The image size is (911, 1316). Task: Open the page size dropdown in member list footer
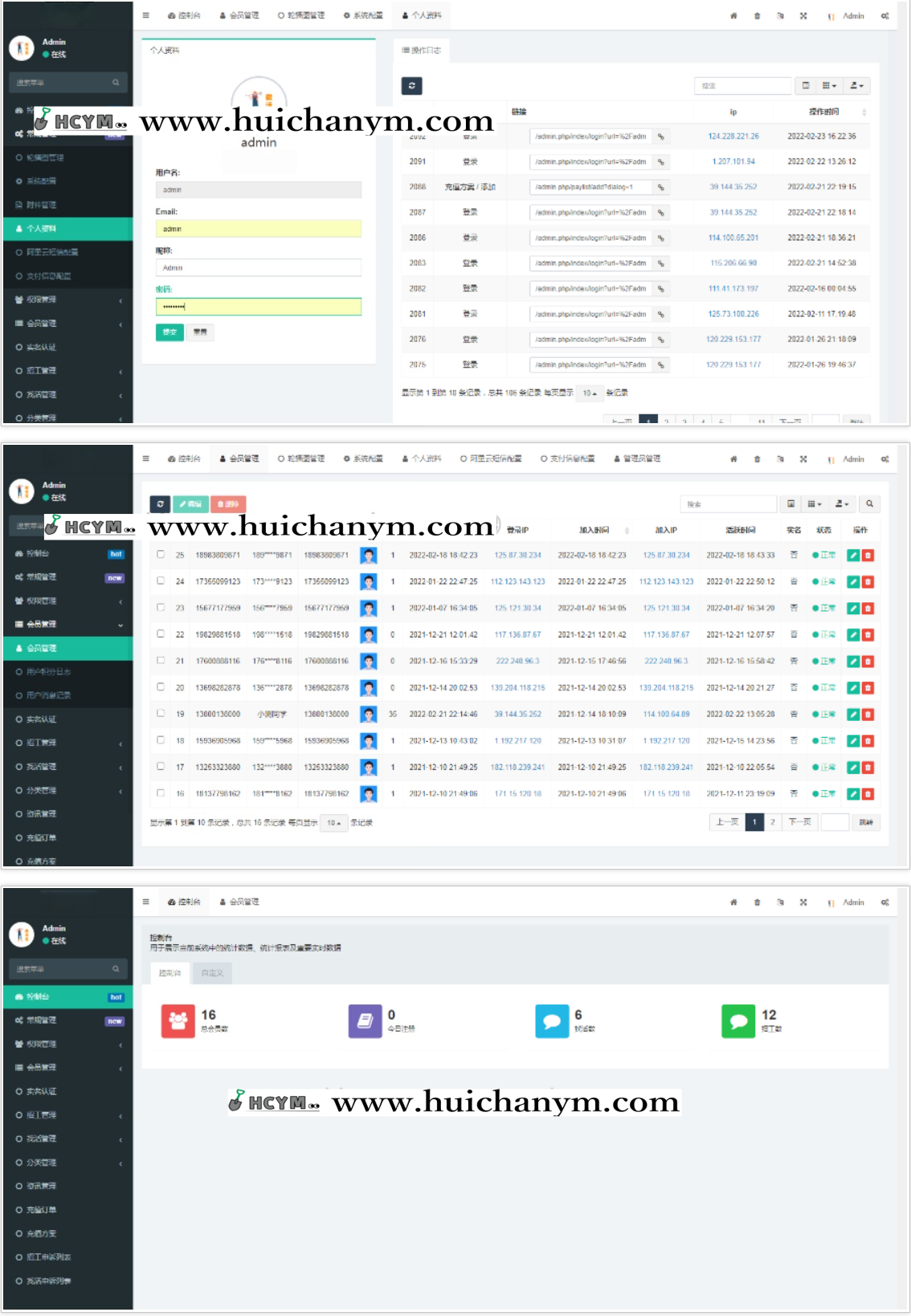(334, 823)
